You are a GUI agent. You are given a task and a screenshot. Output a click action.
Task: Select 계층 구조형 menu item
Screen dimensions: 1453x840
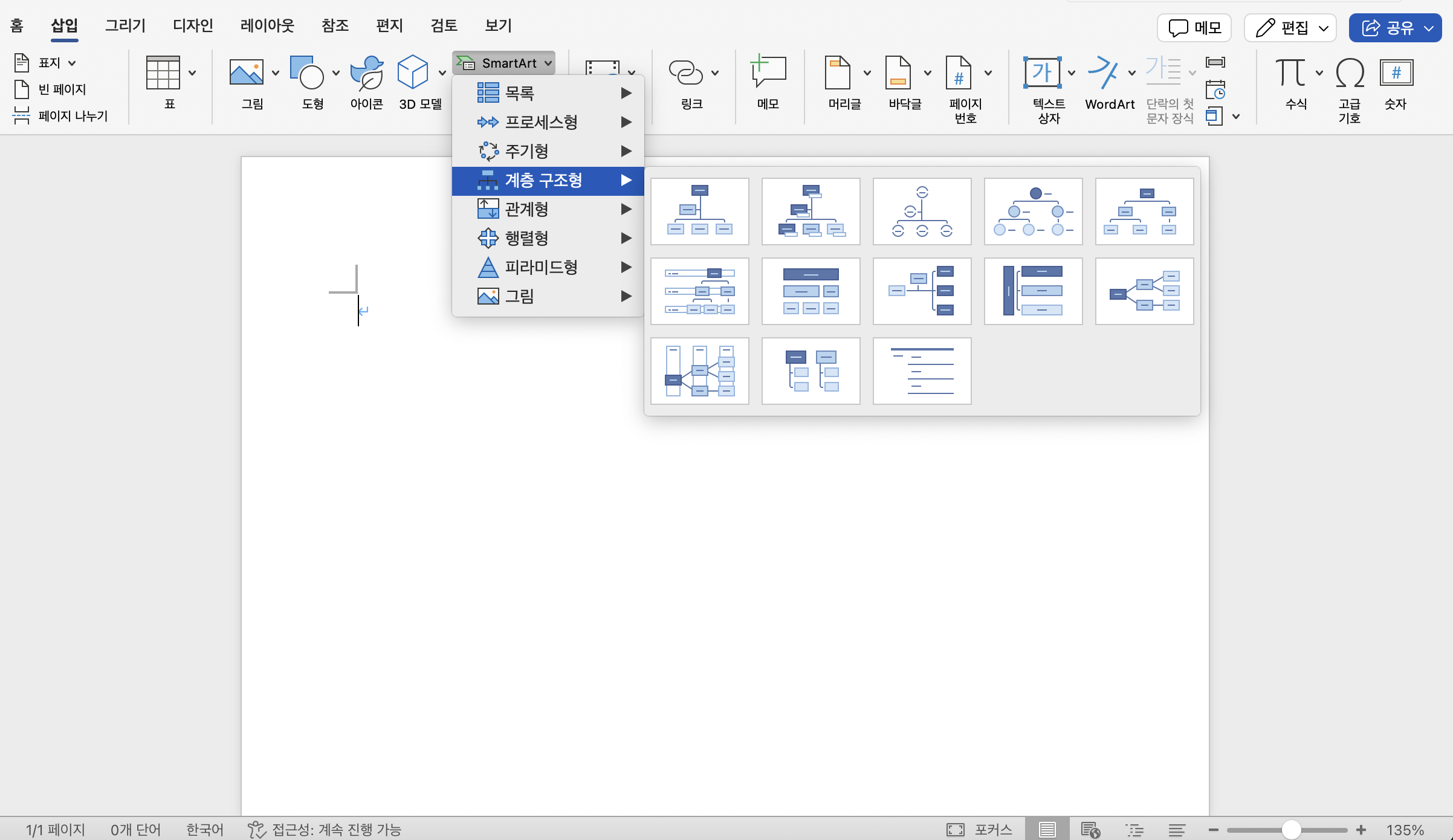(548, 180)
